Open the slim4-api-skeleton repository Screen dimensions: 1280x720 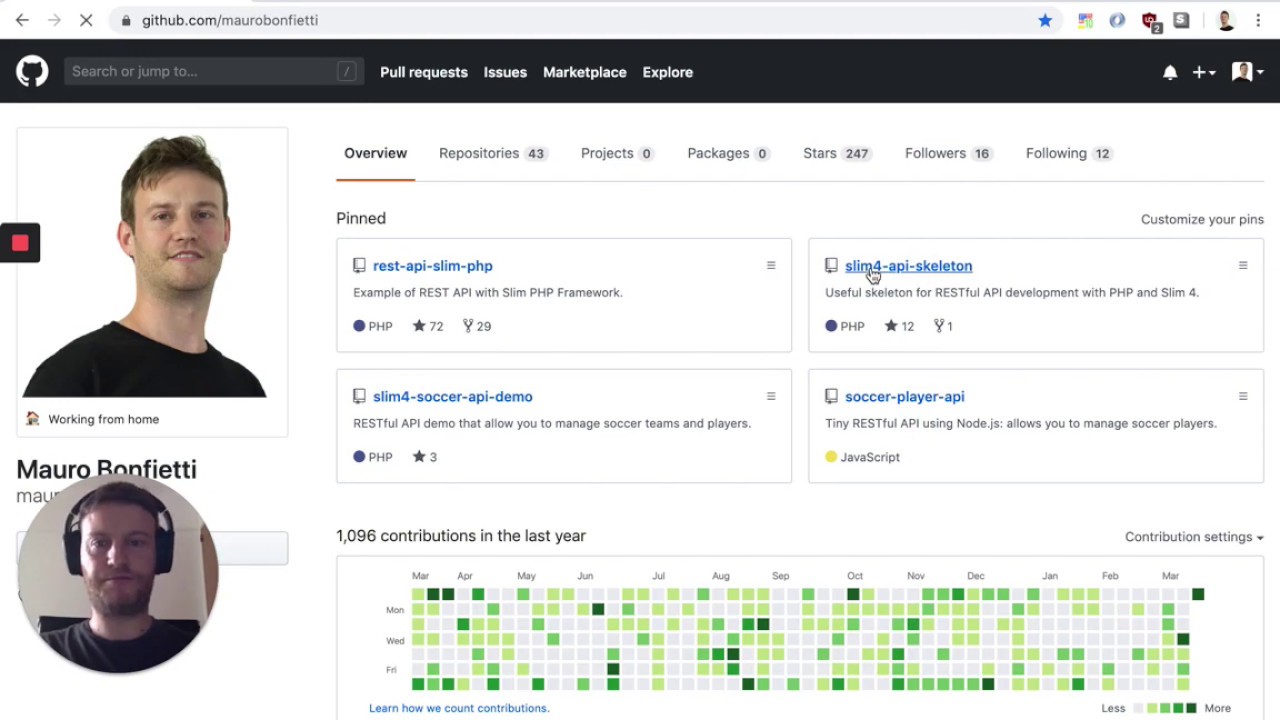tap(908, 266)
